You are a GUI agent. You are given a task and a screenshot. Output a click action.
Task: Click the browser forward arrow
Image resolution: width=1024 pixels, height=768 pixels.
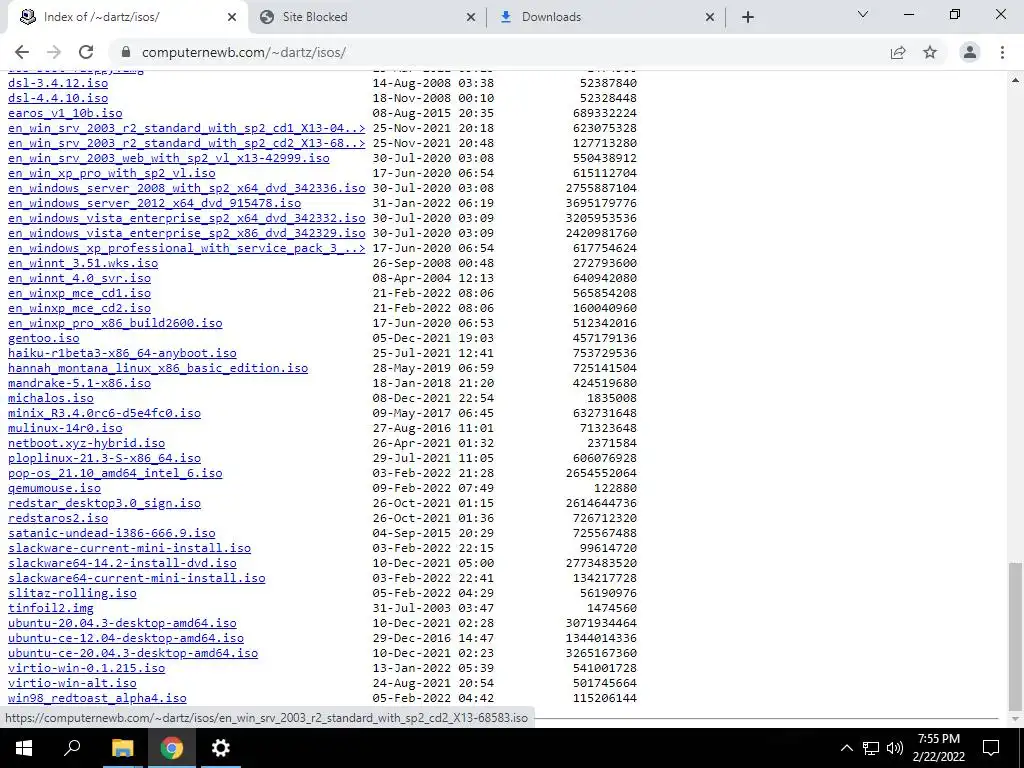click(54, 52)
